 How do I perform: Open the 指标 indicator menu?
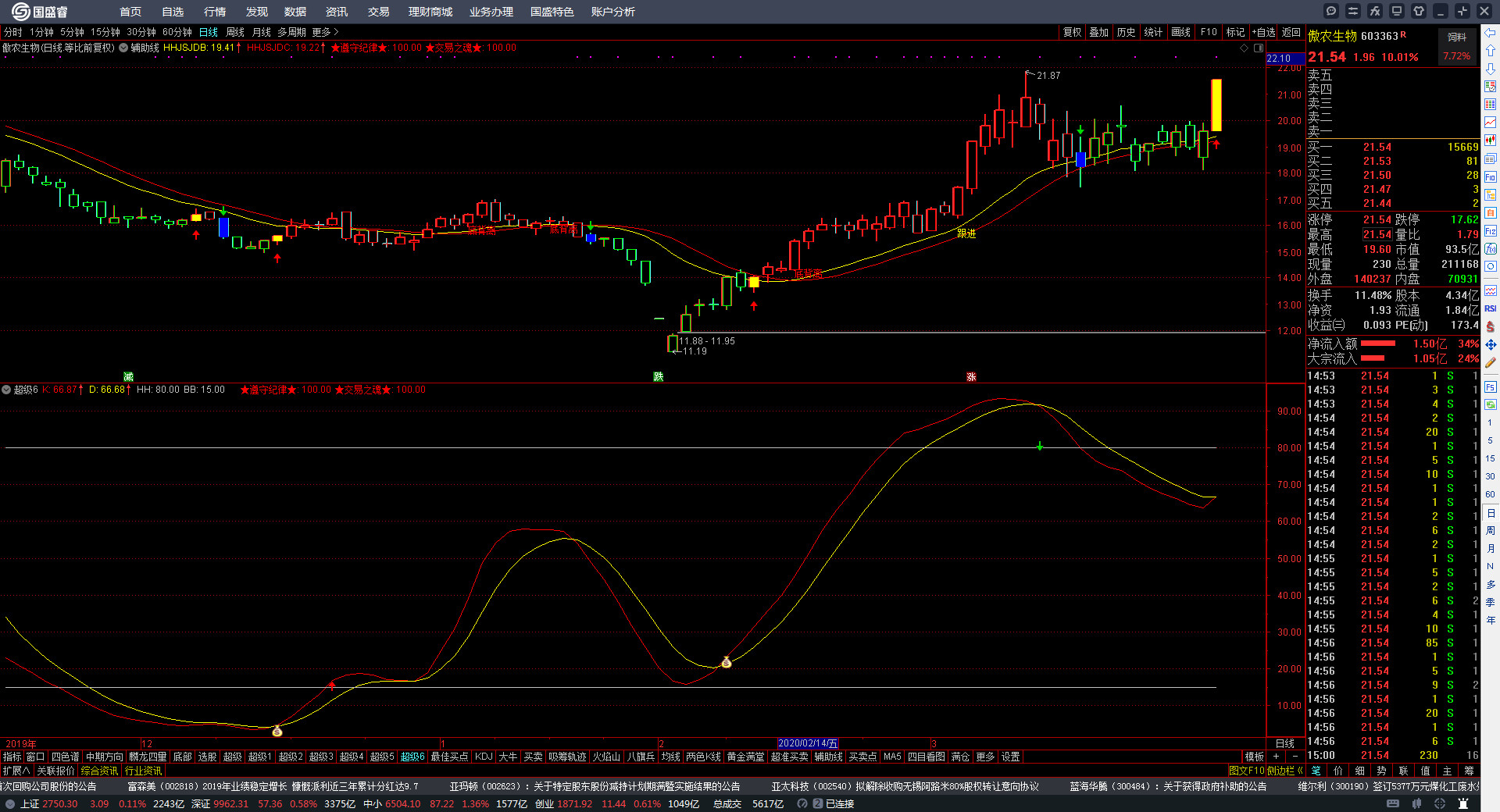(x=12, y=757)
